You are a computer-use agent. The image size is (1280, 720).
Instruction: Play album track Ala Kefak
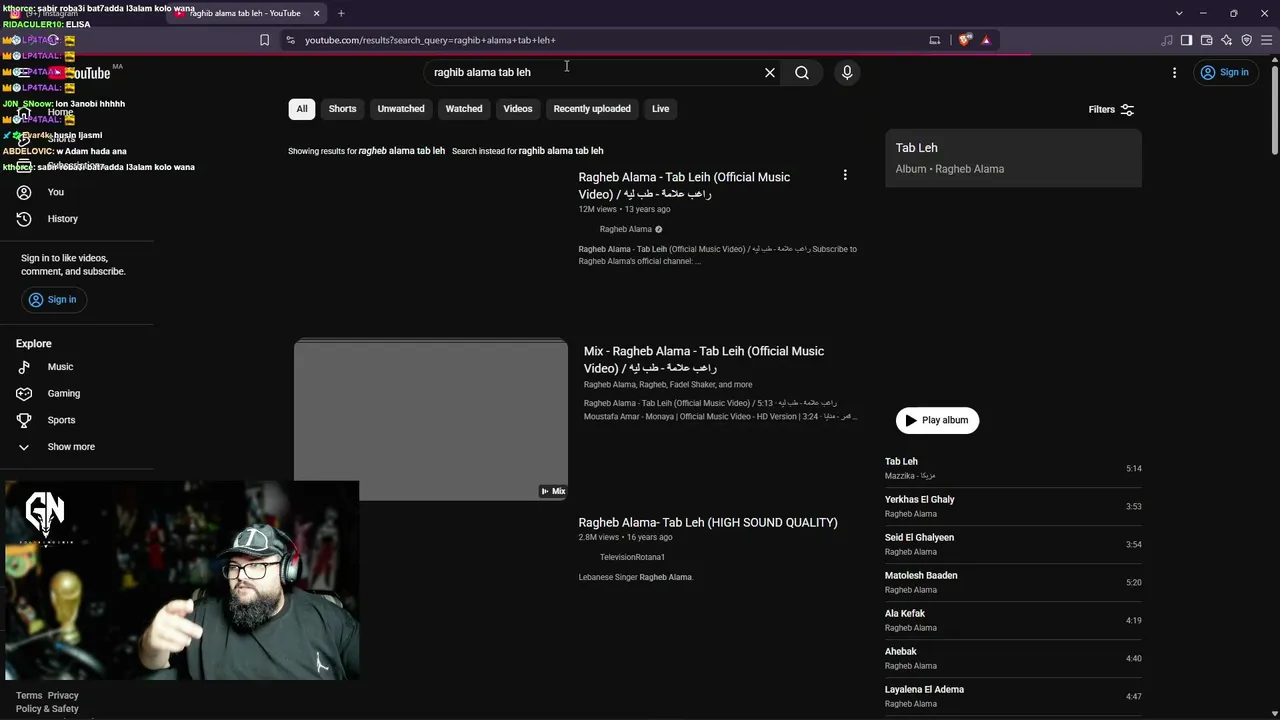coord(1013,620)
